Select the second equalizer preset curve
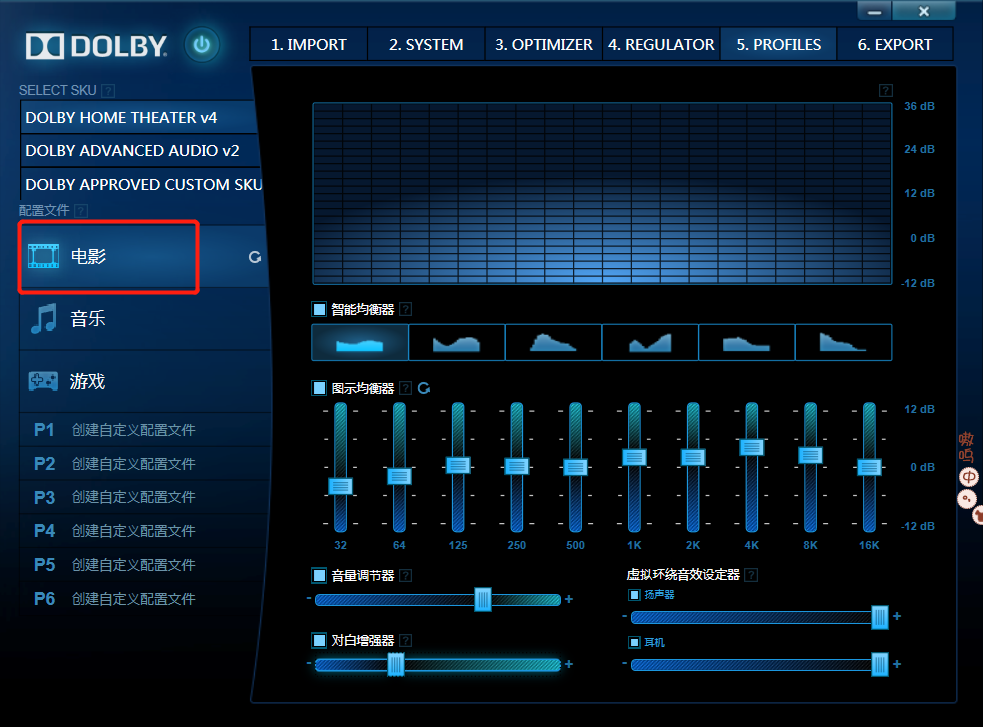Screen dimensions: 983x727 456,342
